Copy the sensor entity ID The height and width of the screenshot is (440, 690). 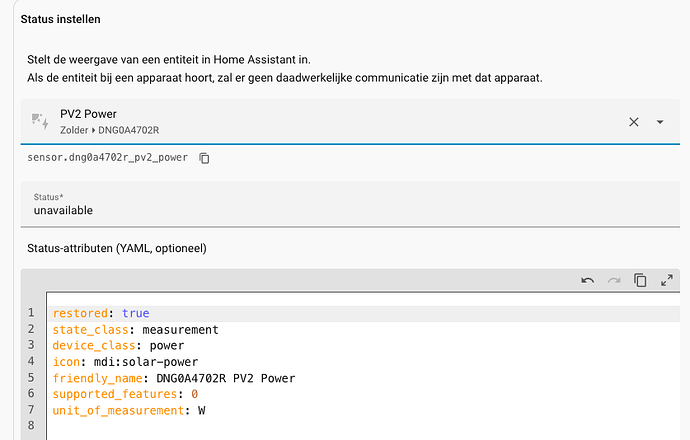click(204, 158)
